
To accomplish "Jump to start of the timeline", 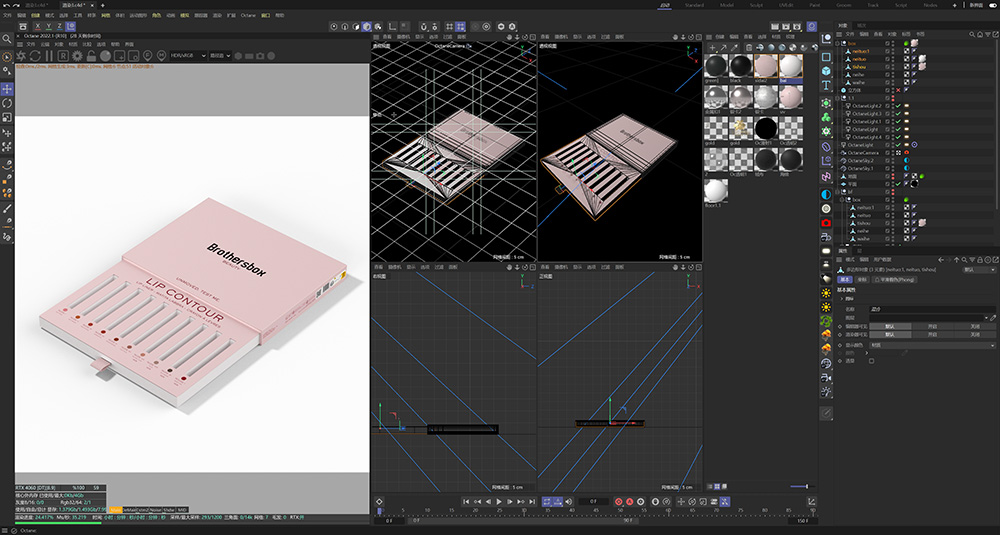I will [466, 502].
